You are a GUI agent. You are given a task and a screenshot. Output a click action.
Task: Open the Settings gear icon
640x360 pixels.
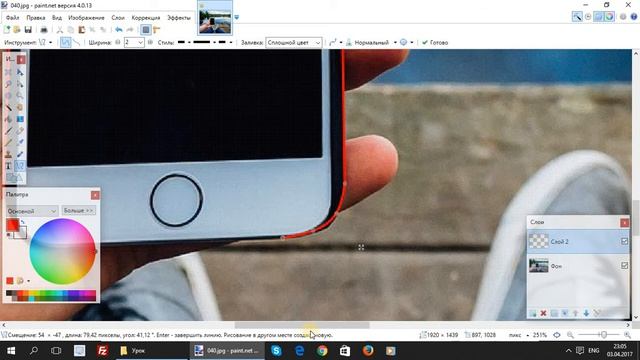pyautogui.click(x=623, y=17)
